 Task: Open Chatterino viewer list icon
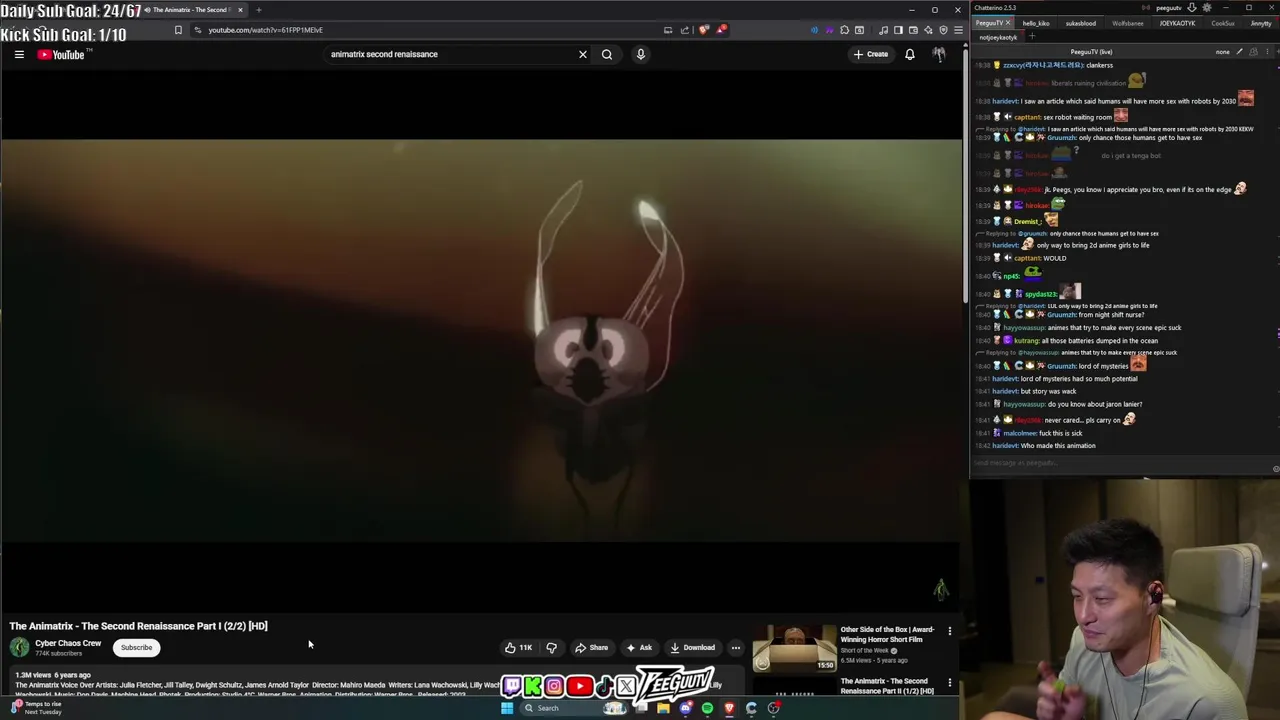(x=1253, y=52)
